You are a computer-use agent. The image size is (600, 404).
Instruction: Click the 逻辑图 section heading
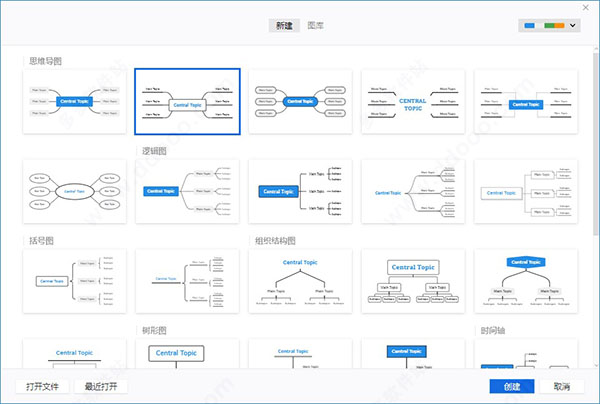point(154,151)
